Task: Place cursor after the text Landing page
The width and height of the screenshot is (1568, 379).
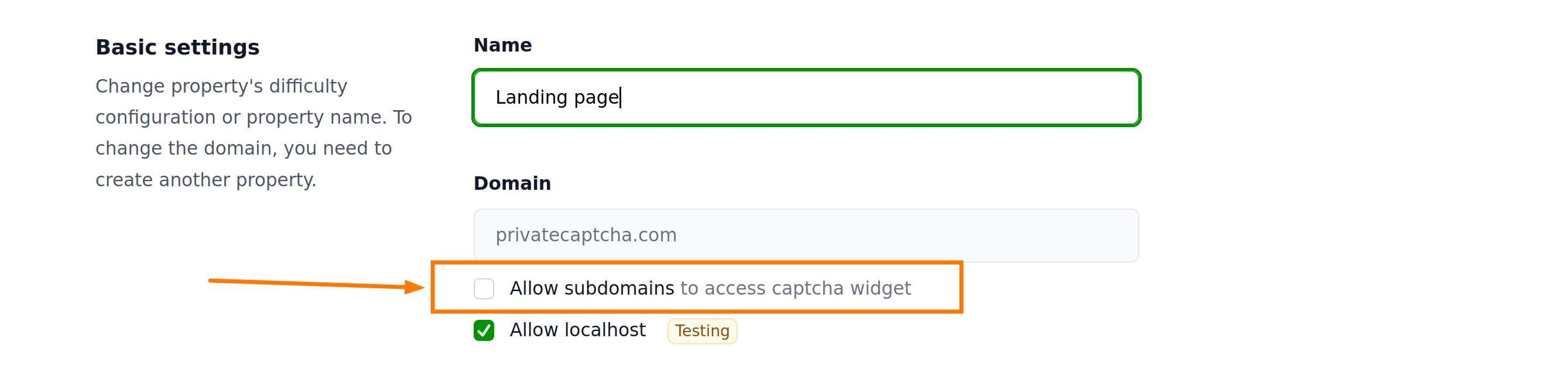Action: pos(621,97)
